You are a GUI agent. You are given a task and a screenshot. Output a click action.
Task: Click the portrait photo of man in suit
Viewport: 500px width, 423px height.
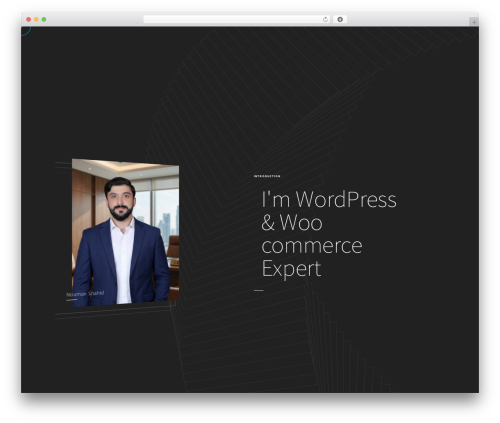coord(125,232)
